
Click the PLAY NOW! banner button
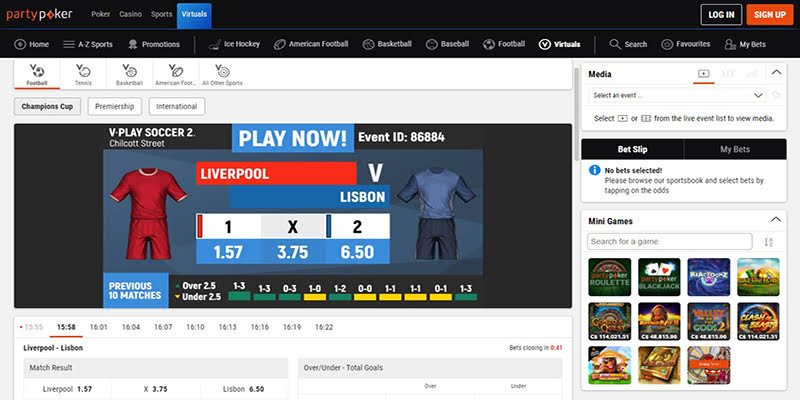tap(293, 138)
